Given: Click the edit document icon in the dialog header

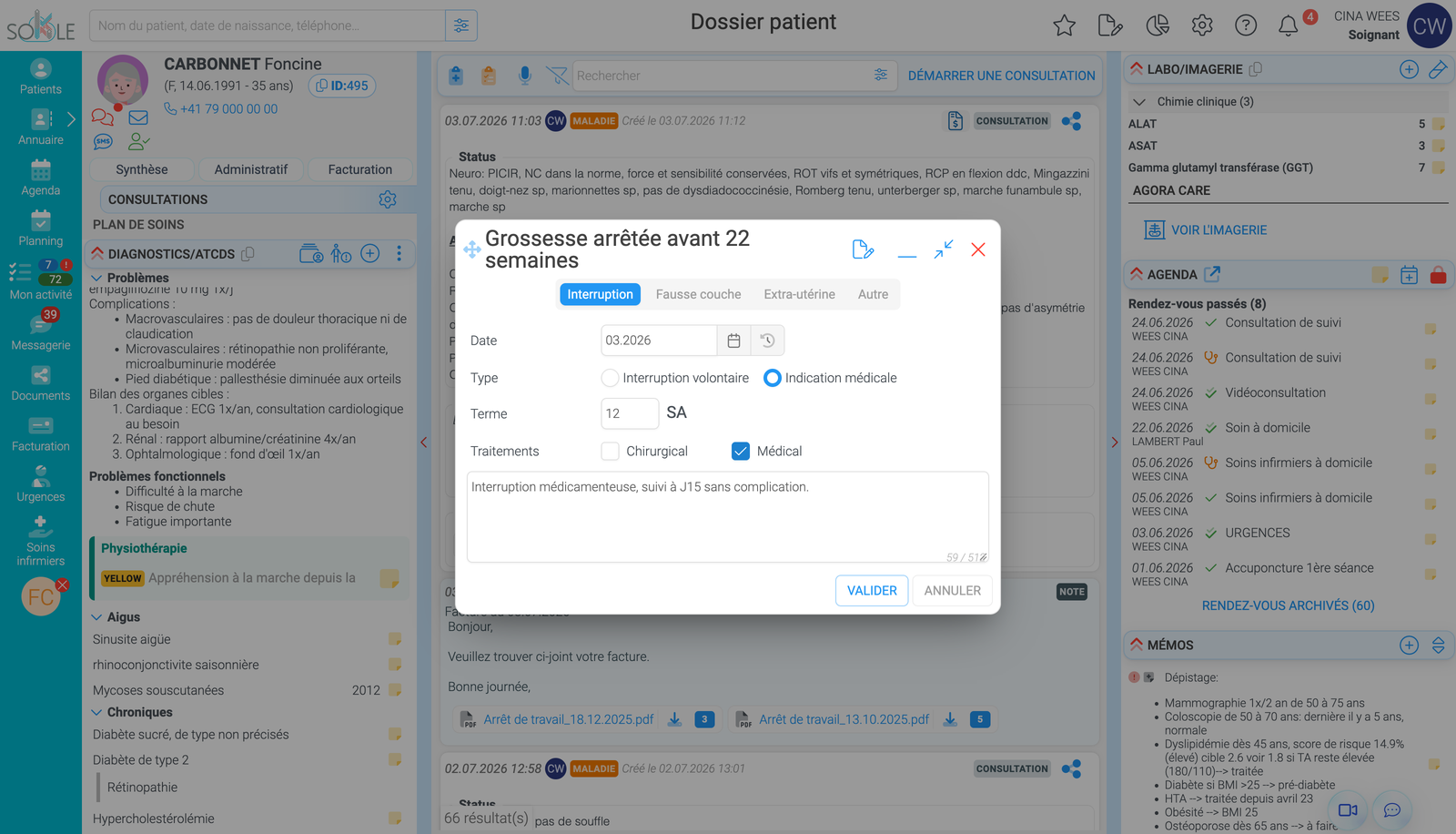Looking at the screenshot, I should coord(863,249).
